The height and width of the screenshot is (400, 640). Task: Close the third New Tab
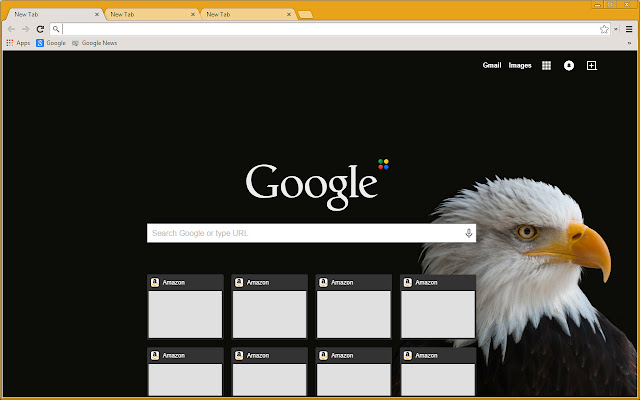(x=289, y=14)
